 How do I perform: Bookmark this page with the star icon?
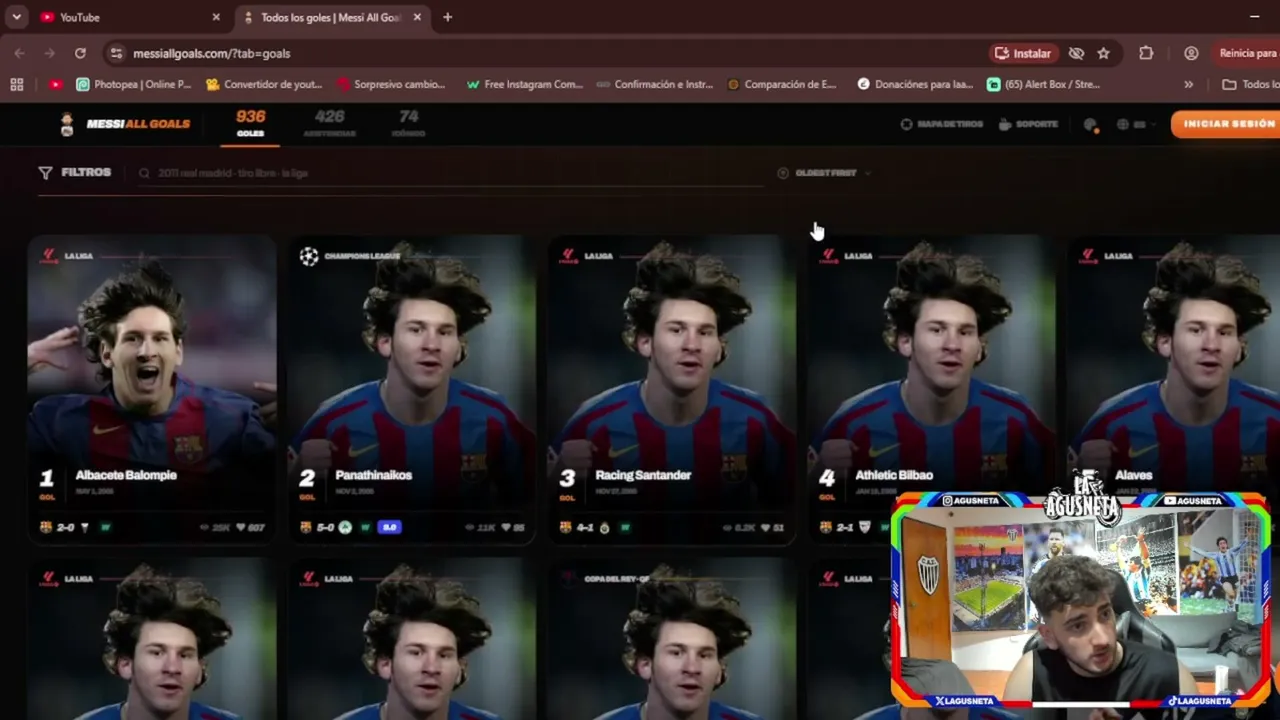click(x=1103, y=53)
